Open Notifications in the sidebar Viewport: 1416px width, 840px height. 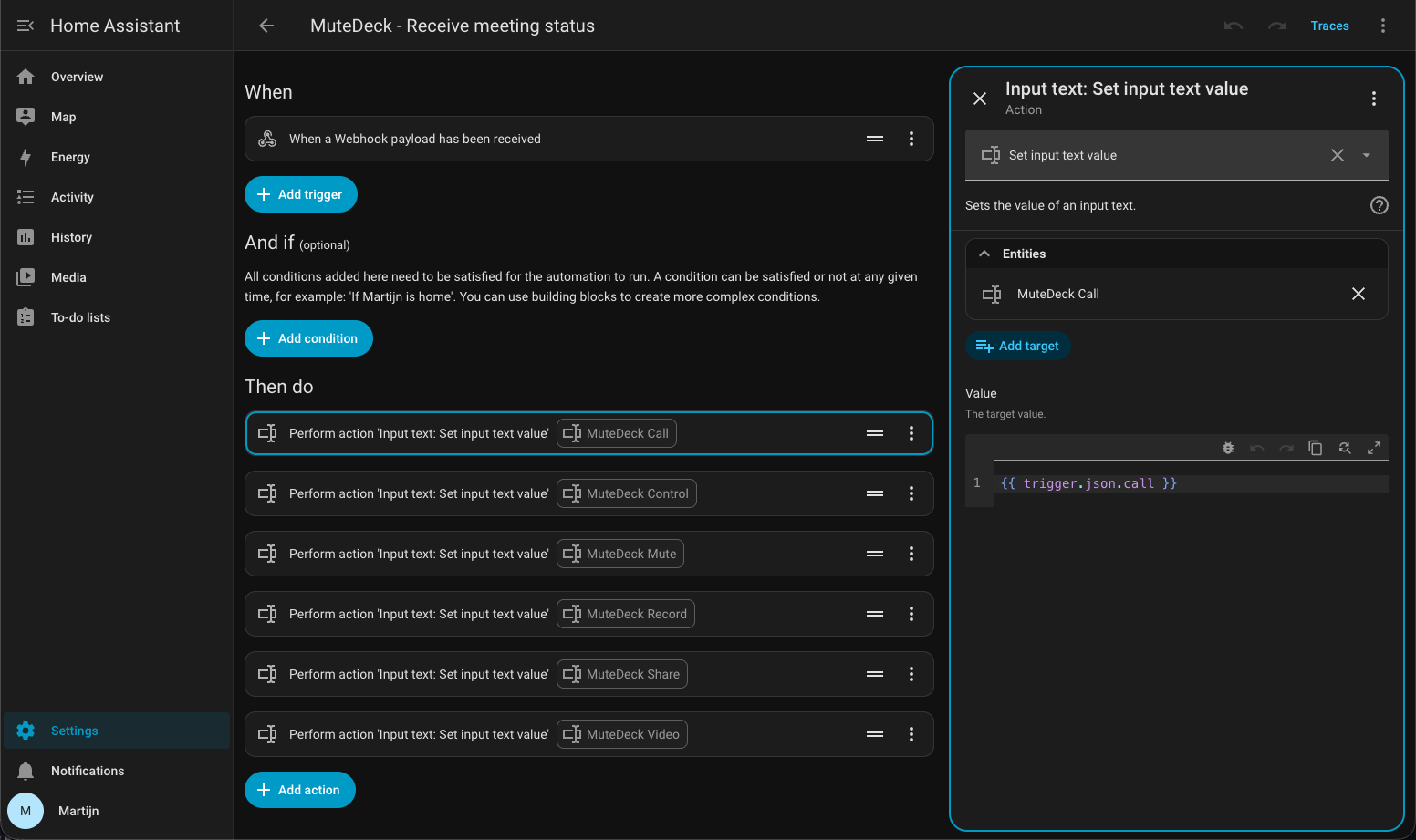(117, 771)
